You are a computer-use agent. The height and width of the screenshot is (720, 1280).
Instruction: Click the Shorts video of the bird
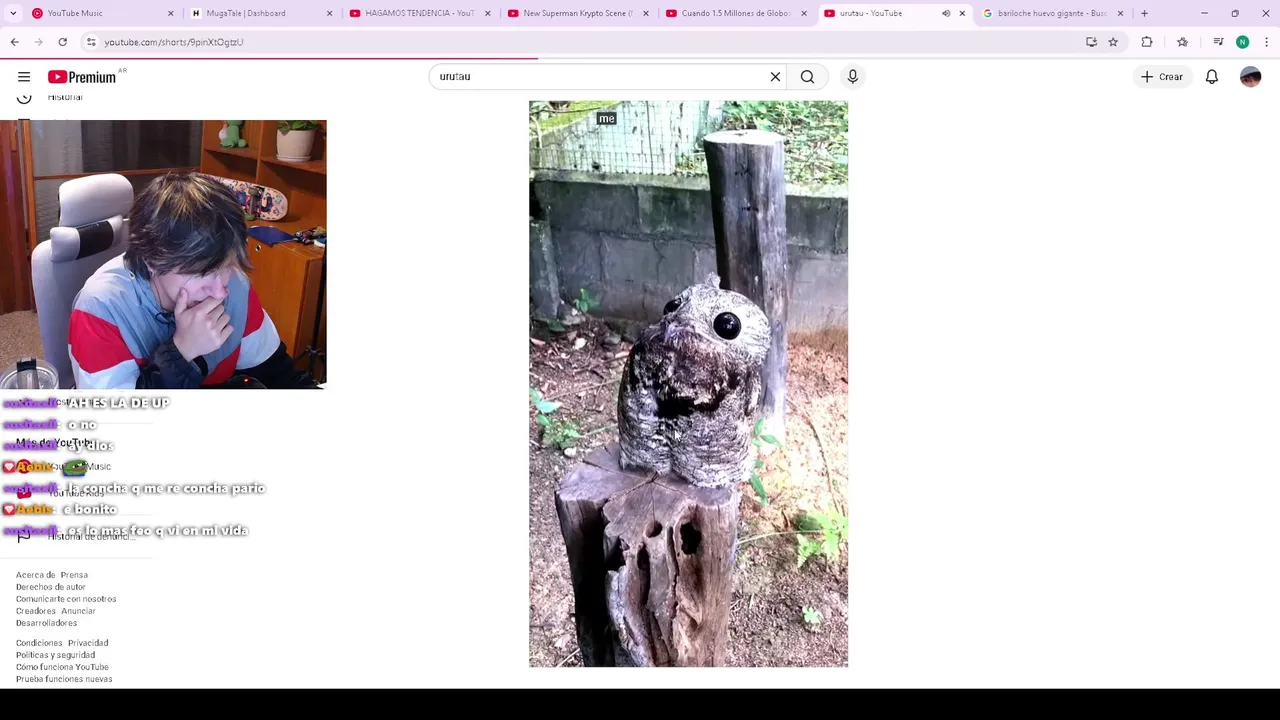click(688, 383)
